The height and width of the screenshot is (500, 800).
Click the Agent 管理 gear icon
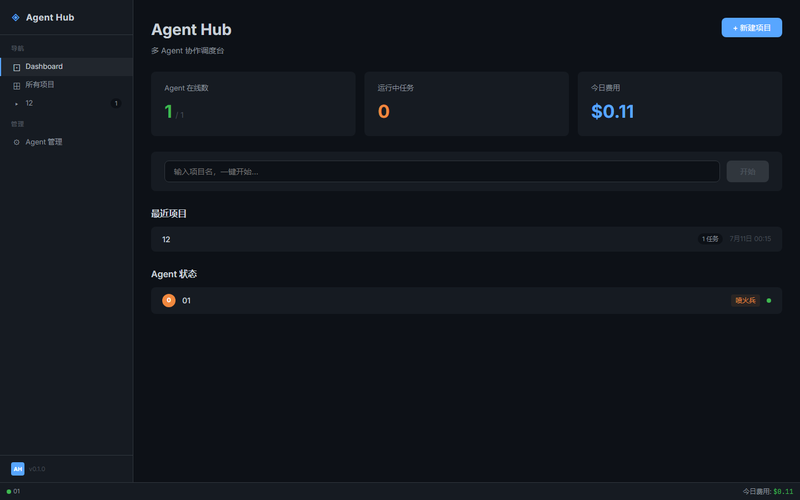16,142
